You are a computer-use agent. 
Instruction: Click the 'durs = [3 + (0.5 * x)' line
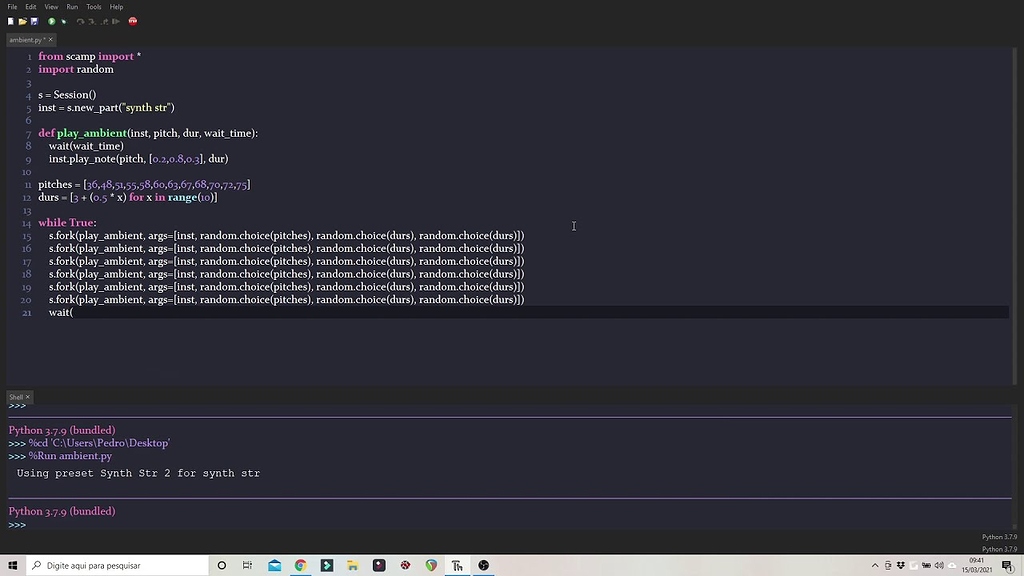tap(127, 197)
